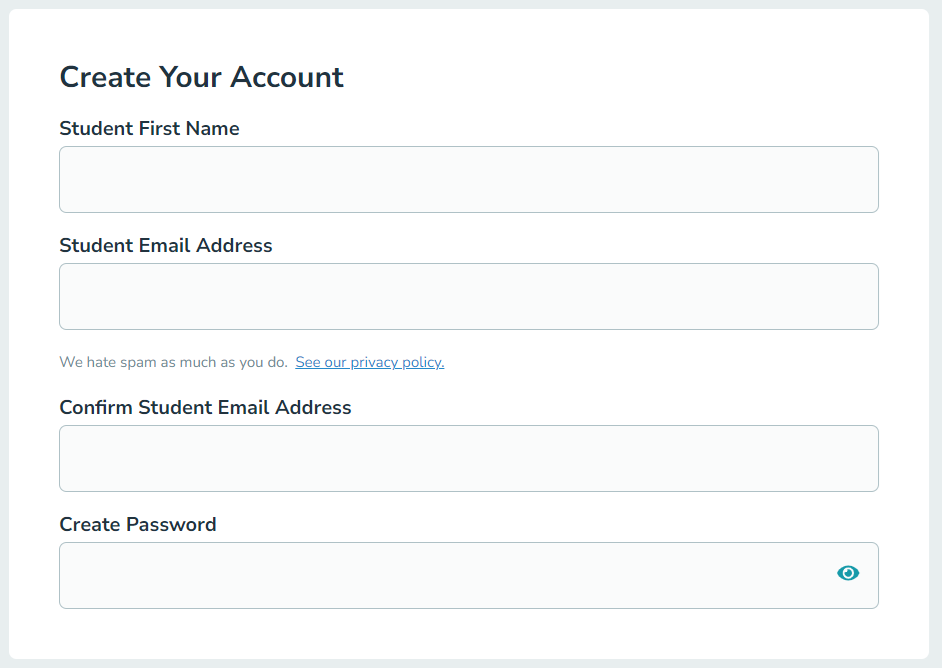
Task: Toggle password visibility in Create Password field
Action: [x=848, y=573]
